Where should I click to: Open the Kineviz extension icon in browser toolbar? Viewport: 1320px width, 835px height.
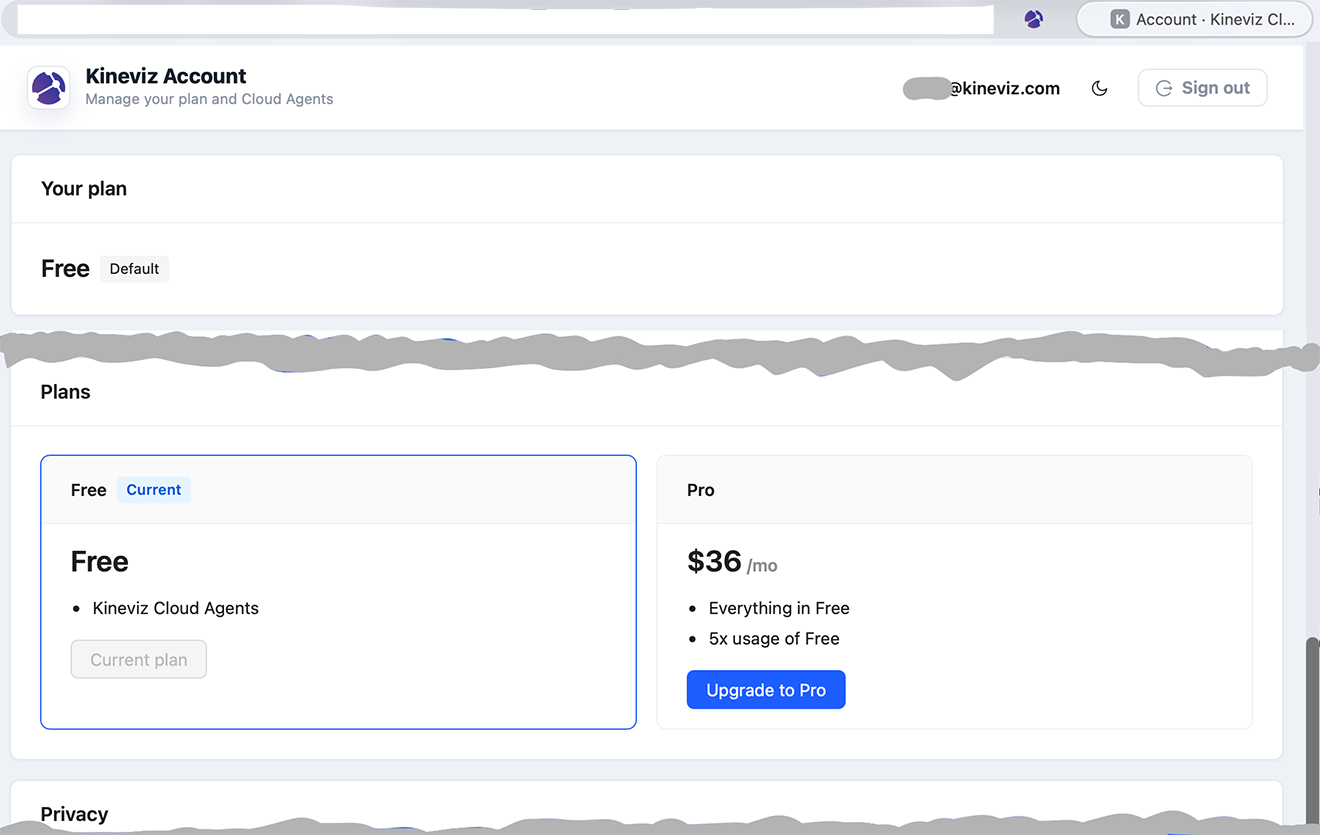tap(1034, 19)
